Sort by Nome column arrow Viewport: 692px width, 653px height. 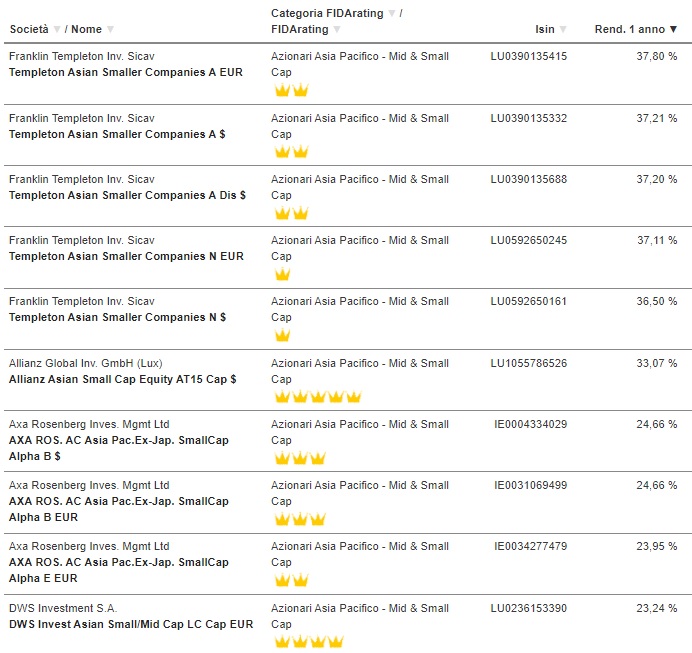pyautogui.click(x=110, y=30)
